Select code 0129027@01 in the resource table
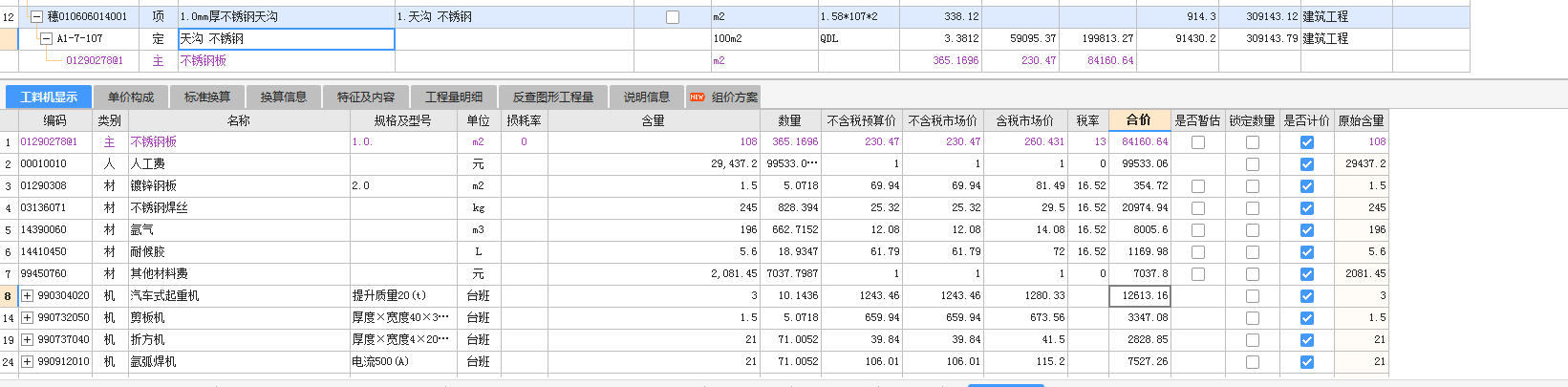This screenshot has height=387, width=1568. click(x=50, y=142)
